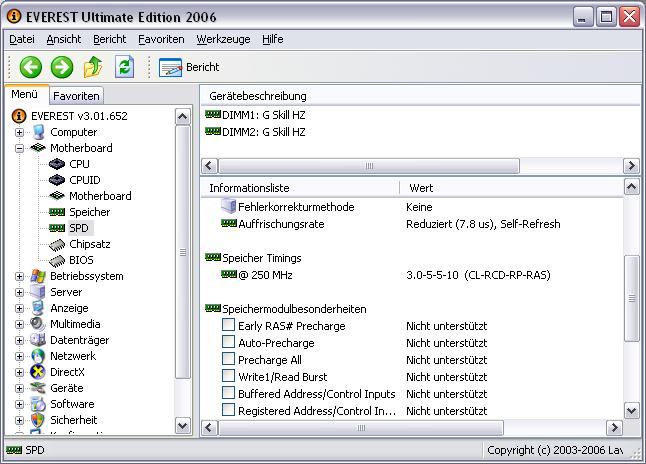The width and height of the screenshot is (646, 464).
Task: Open the Bericht menu
Action: [x=110, y=39]
